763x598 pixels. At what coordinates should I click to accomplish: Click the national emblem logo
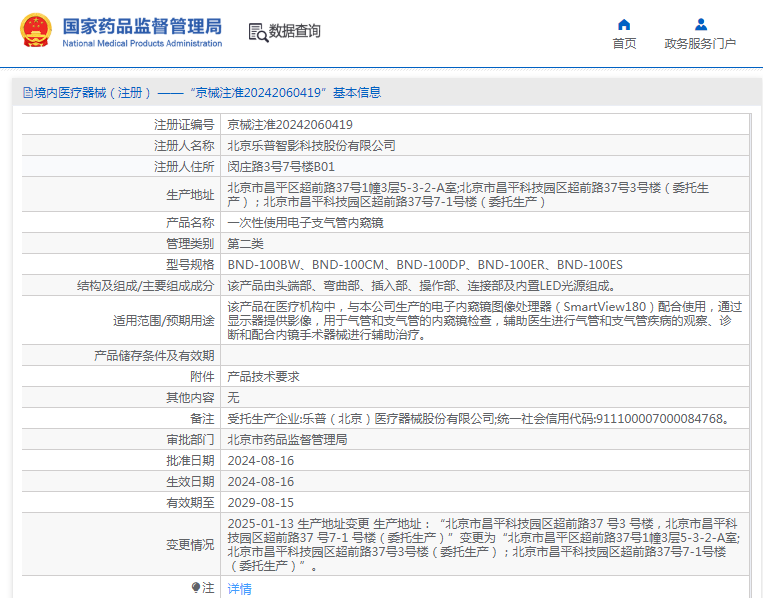click(x=36, y=30)
